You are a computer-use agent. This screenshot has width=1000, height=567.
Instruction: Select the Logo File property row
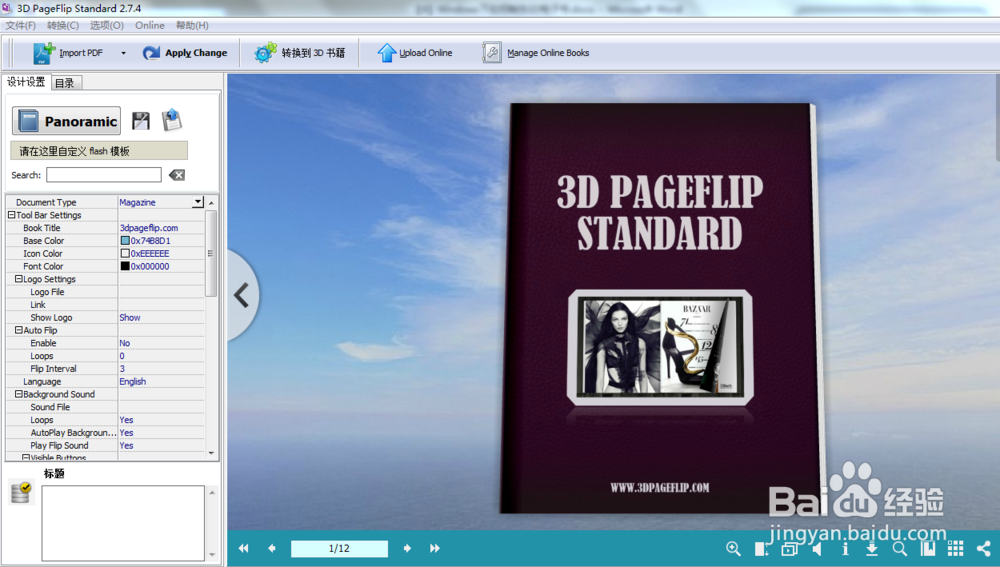coord(105,291)
